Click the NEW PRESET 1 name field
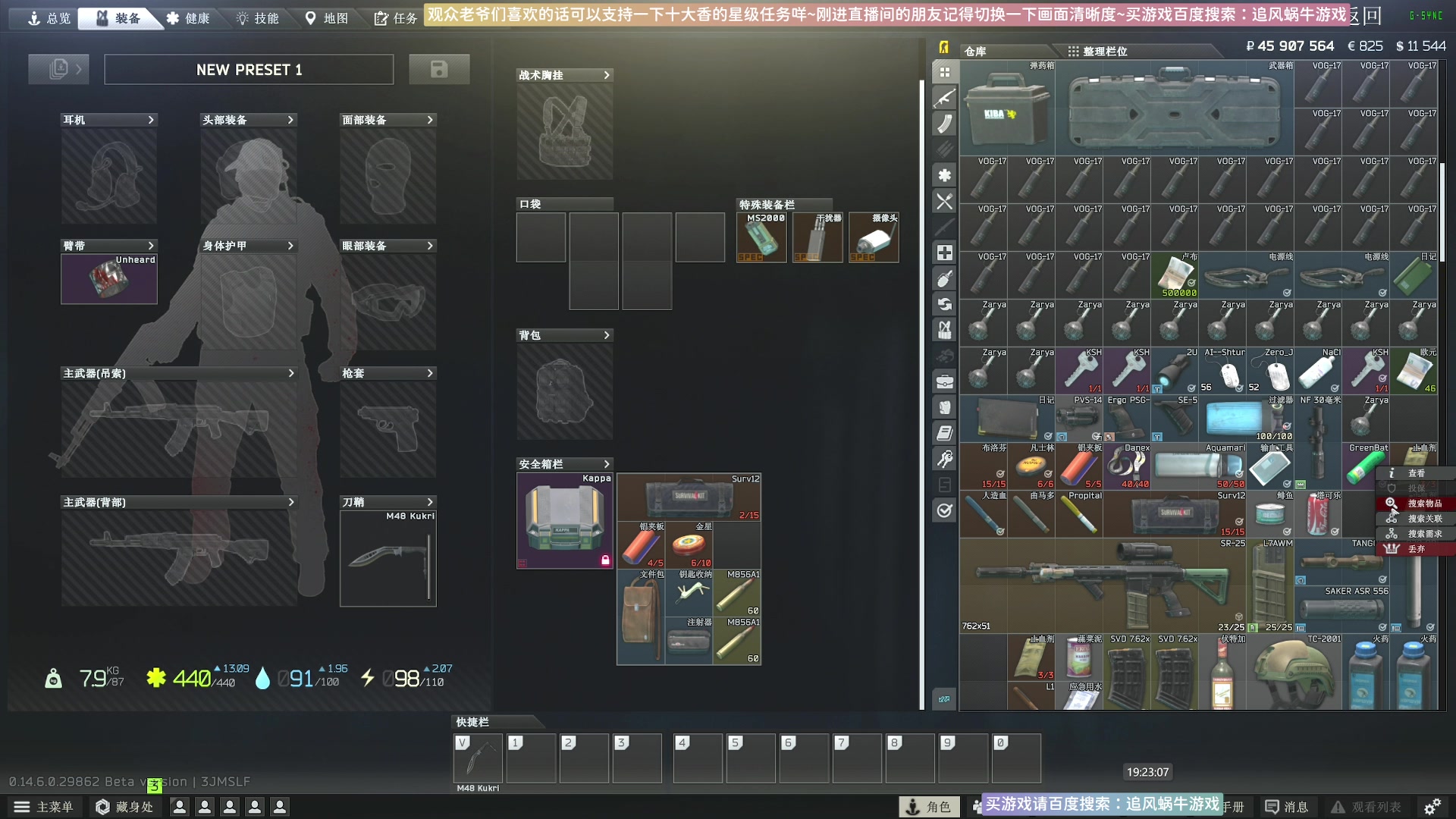 [x=249, y=69]
